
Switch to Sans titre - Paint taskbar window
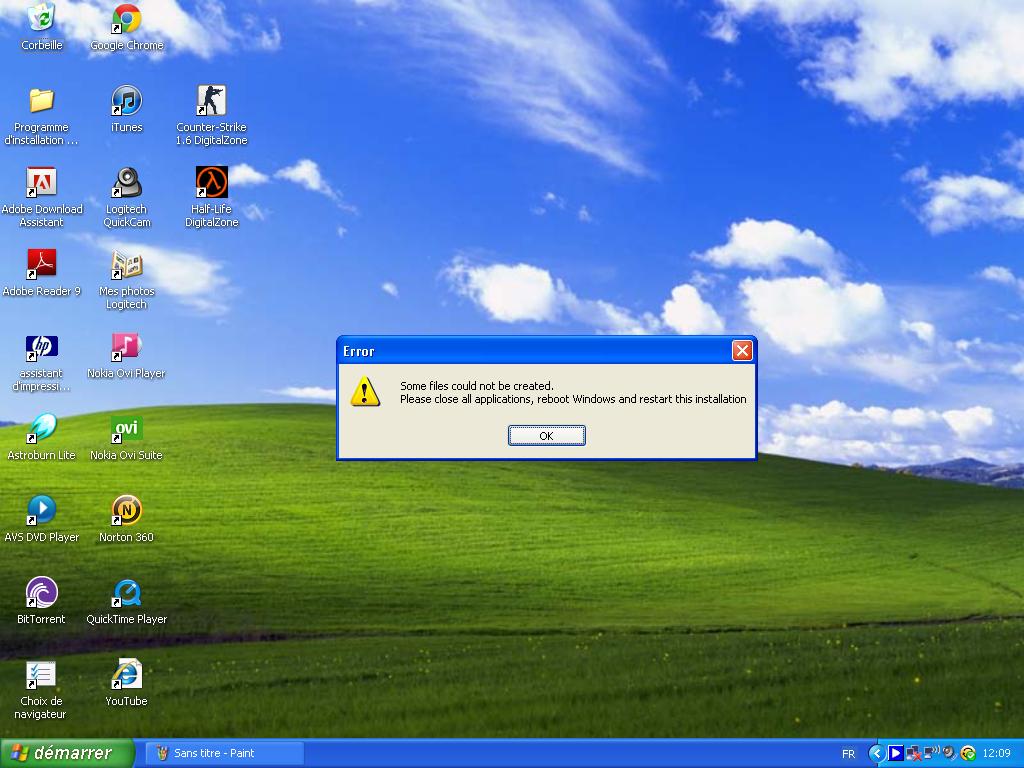click(x=223, y=753)
